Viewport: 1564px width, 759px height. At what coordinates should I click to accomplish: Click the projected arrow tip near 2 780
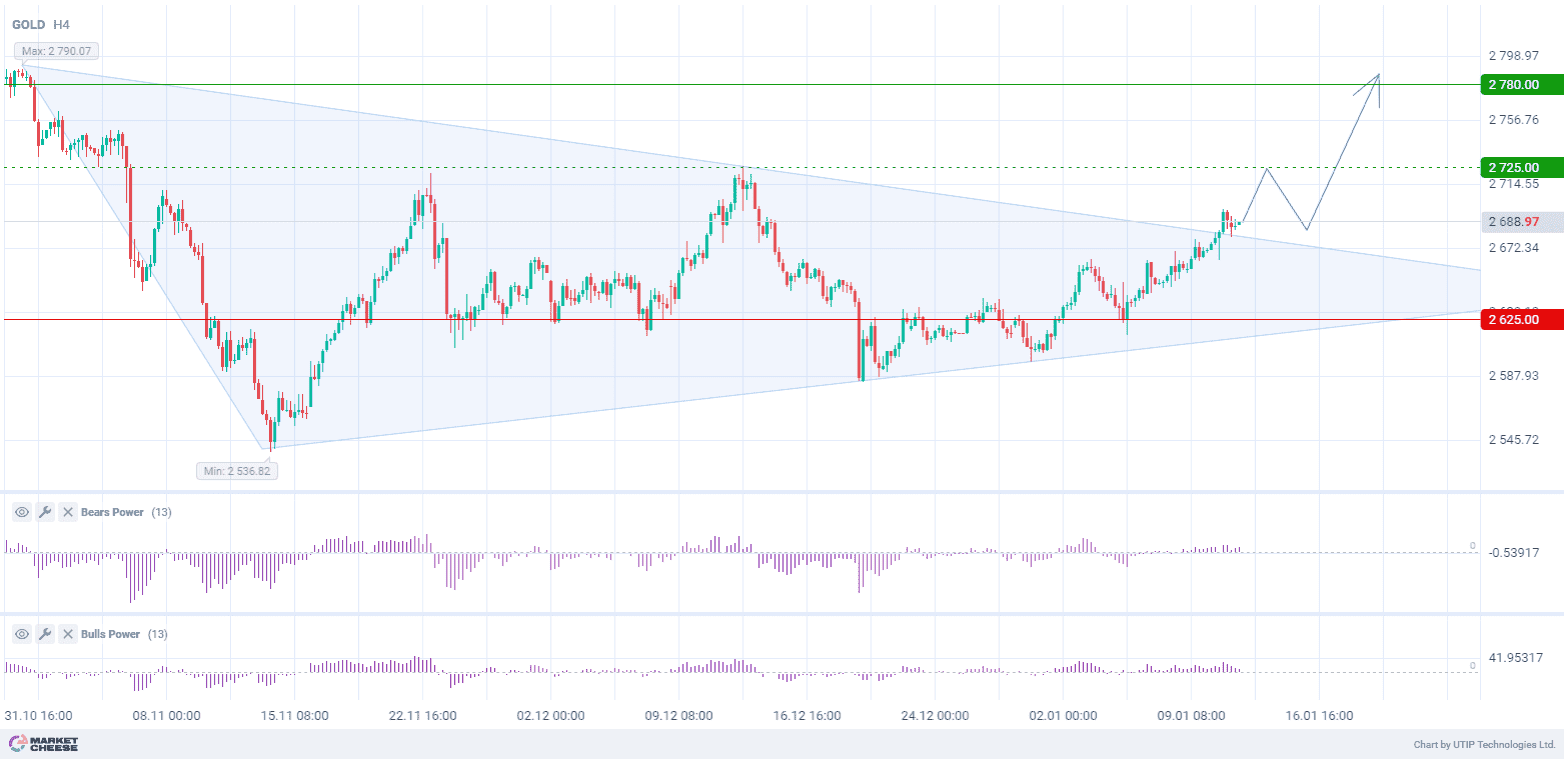(1379, 75)
